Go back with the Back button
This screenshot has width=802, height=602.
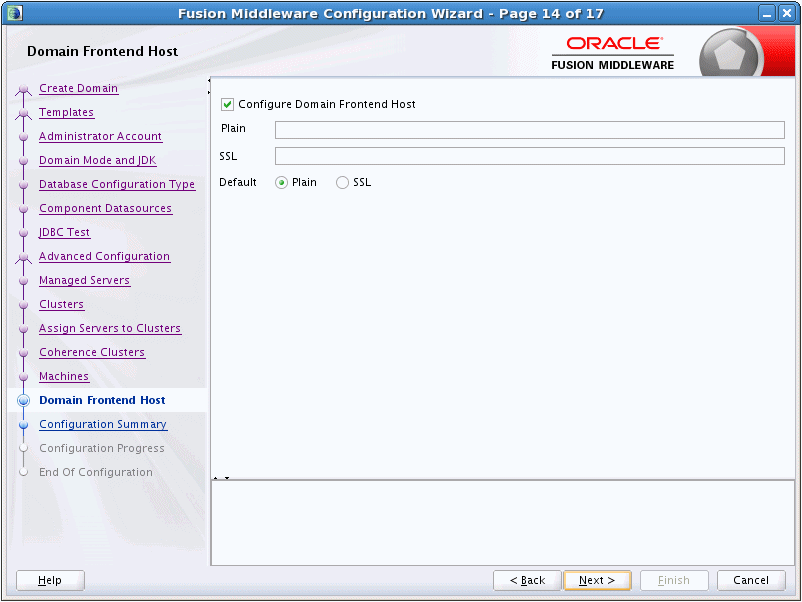(527, 580)
